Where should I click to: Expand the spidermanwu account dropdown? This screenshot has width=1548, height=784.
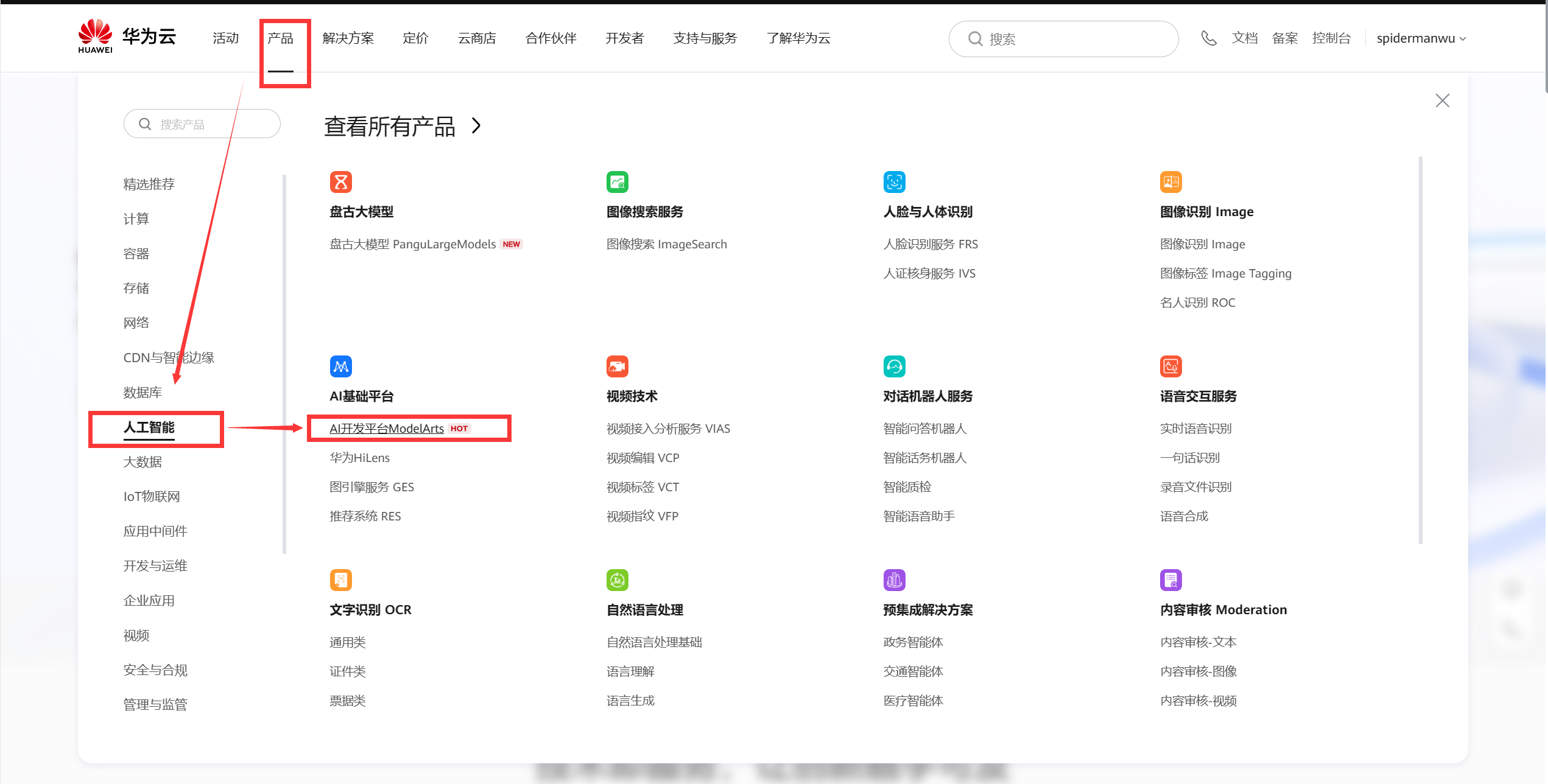click(x=1421, y=38)
